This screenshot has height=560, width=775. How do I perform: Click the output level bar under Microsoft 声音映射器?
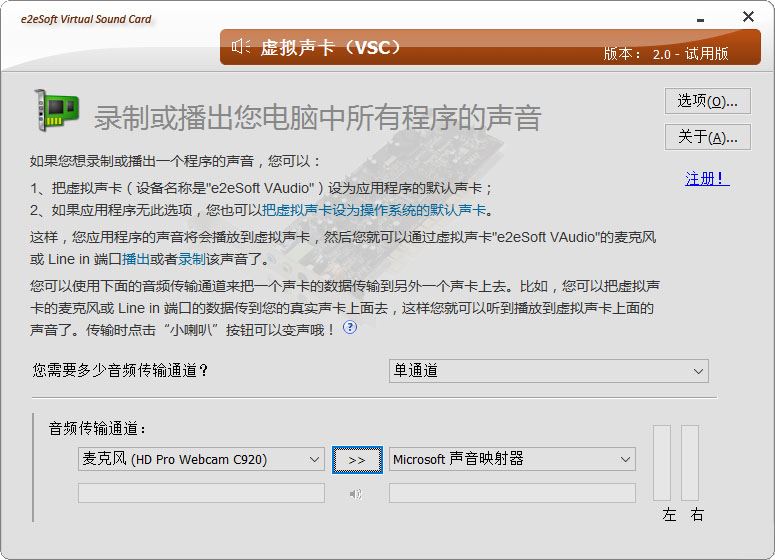pyautogui.click(x=512, y=493)
